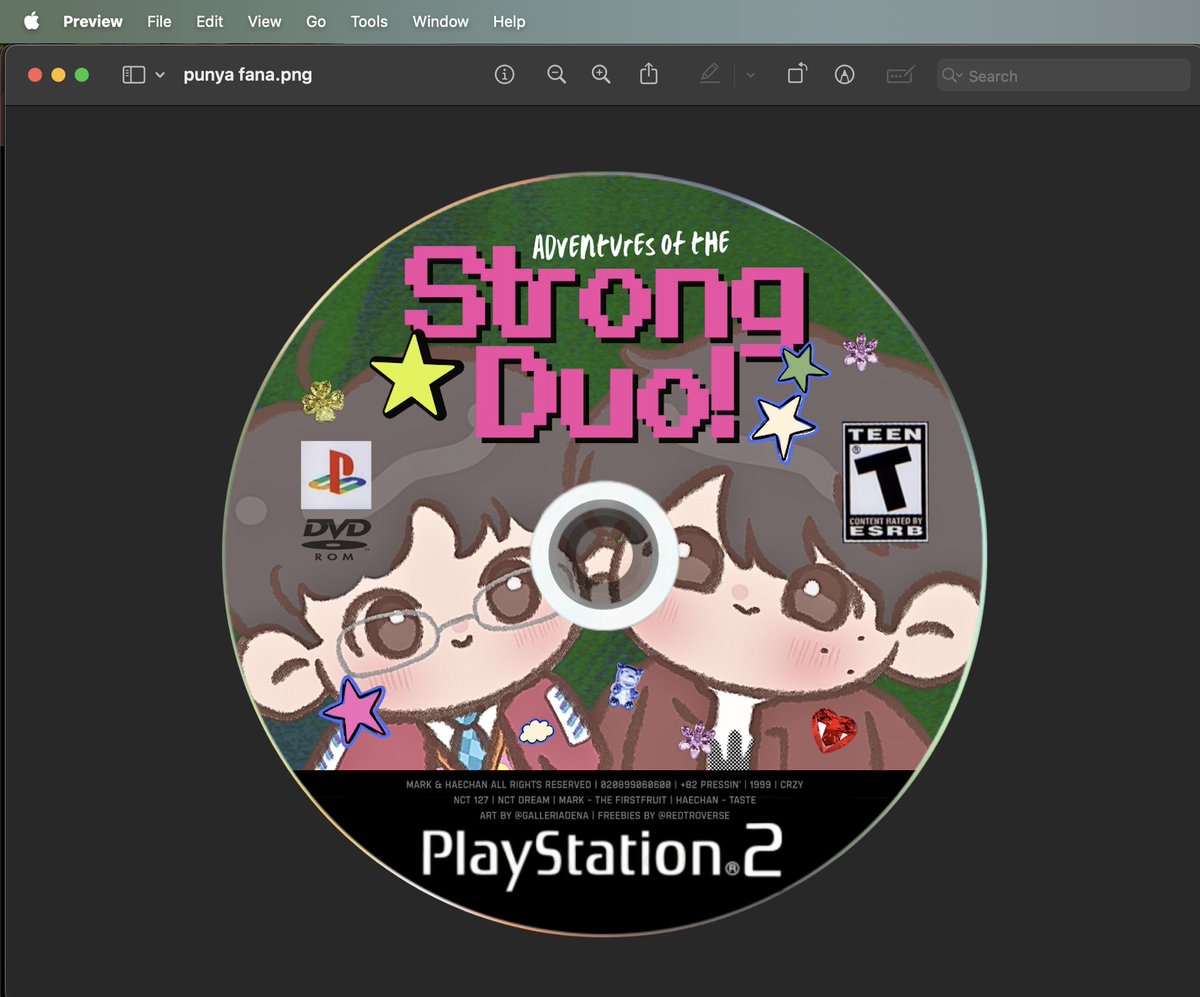Open the Preview app menu
1200x997 pixels.
coord(93,21)
